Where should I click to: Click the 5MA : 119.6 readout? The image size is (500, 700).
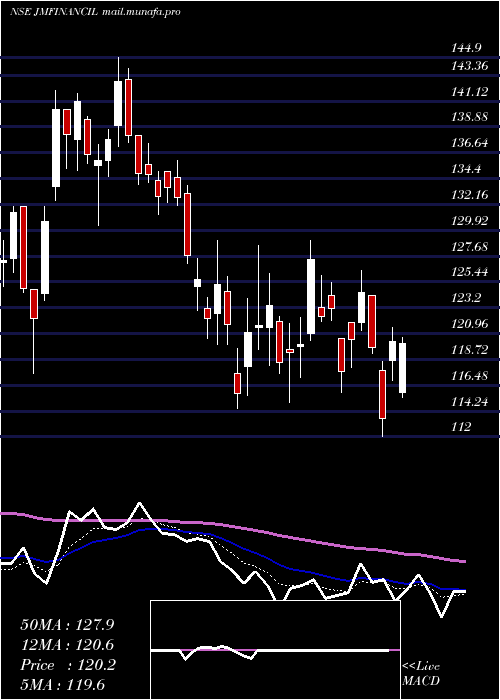(63, 685)
